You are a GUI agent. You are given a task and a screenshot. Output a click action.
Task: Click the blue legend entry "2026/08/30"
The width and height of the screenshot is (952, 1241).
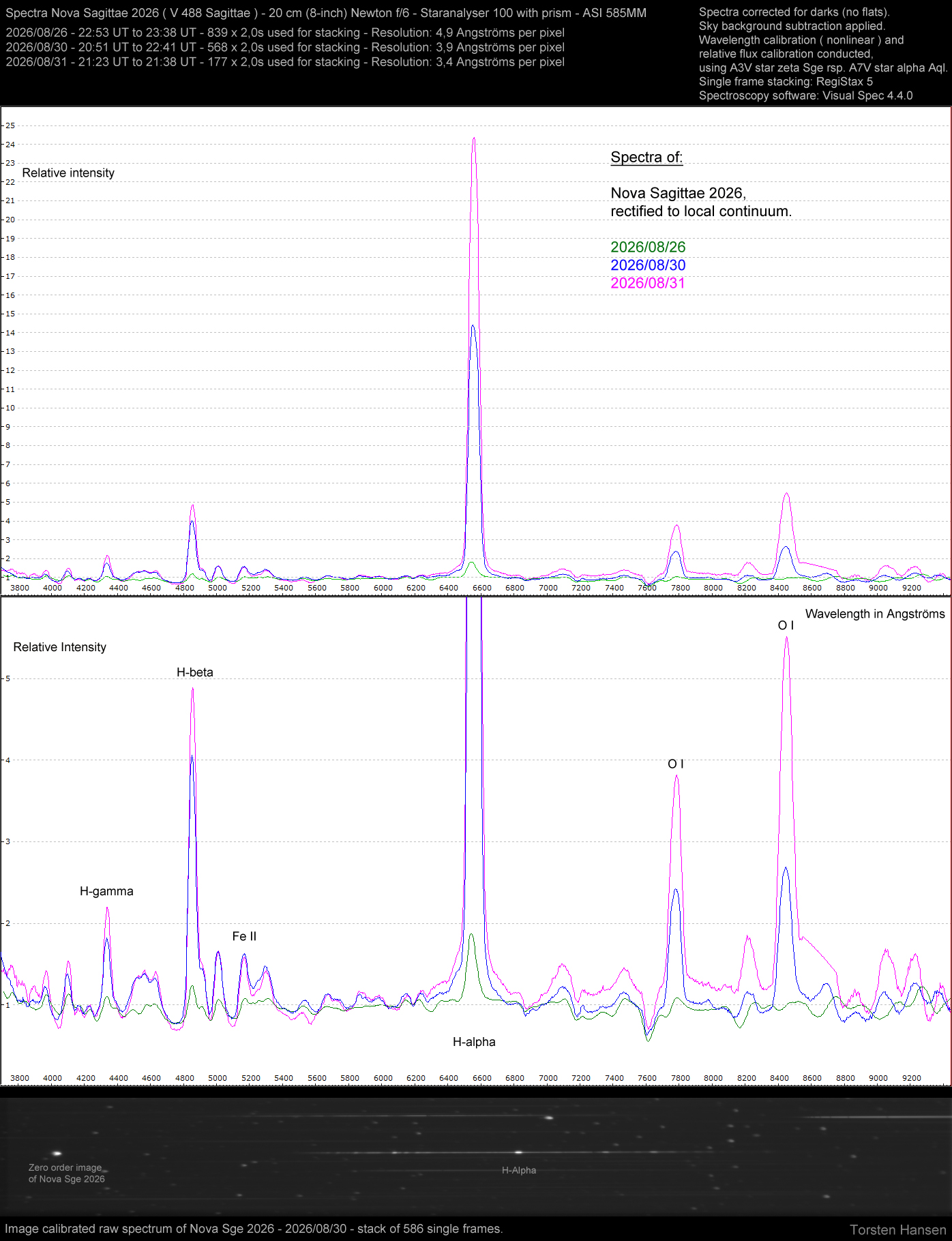pyautogui.click(x=648, y=265)
